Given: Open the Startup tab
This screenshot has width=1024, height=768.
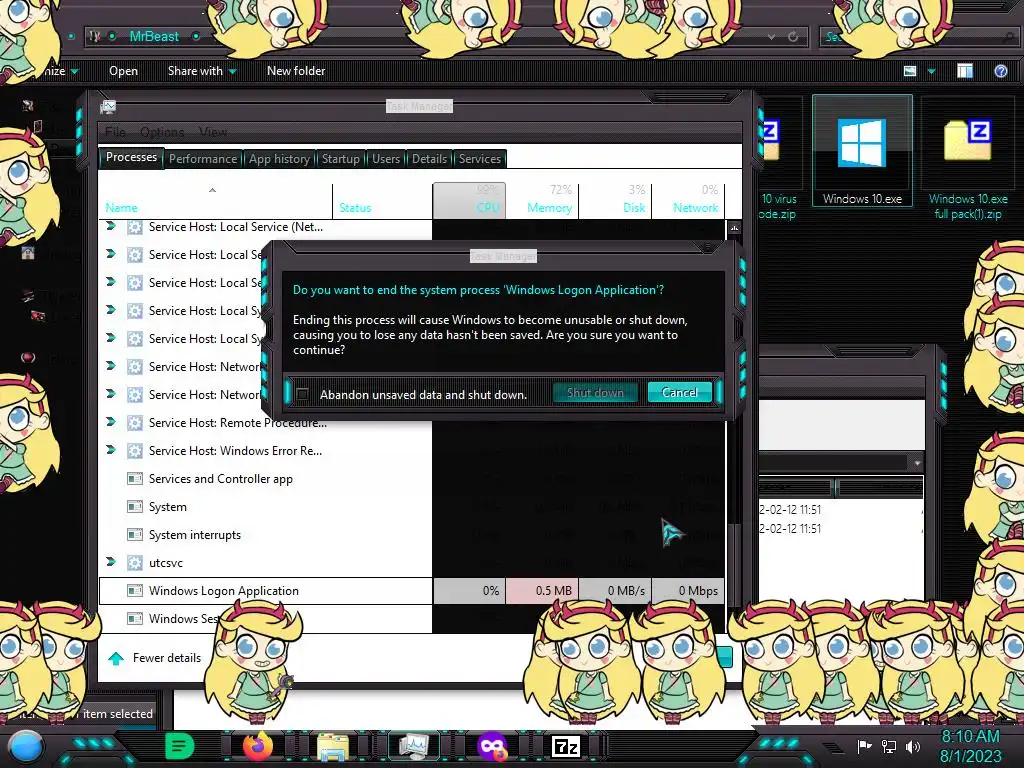Looking at the screenshot, I should (x=340, y=159).
